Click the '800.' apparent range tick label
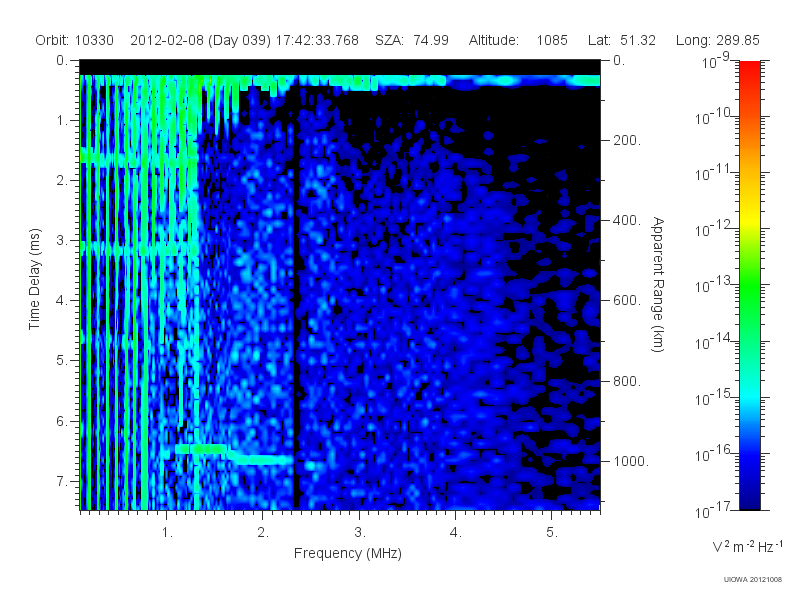The height and width of the screenshot is (600, 800). pos(627,381)
